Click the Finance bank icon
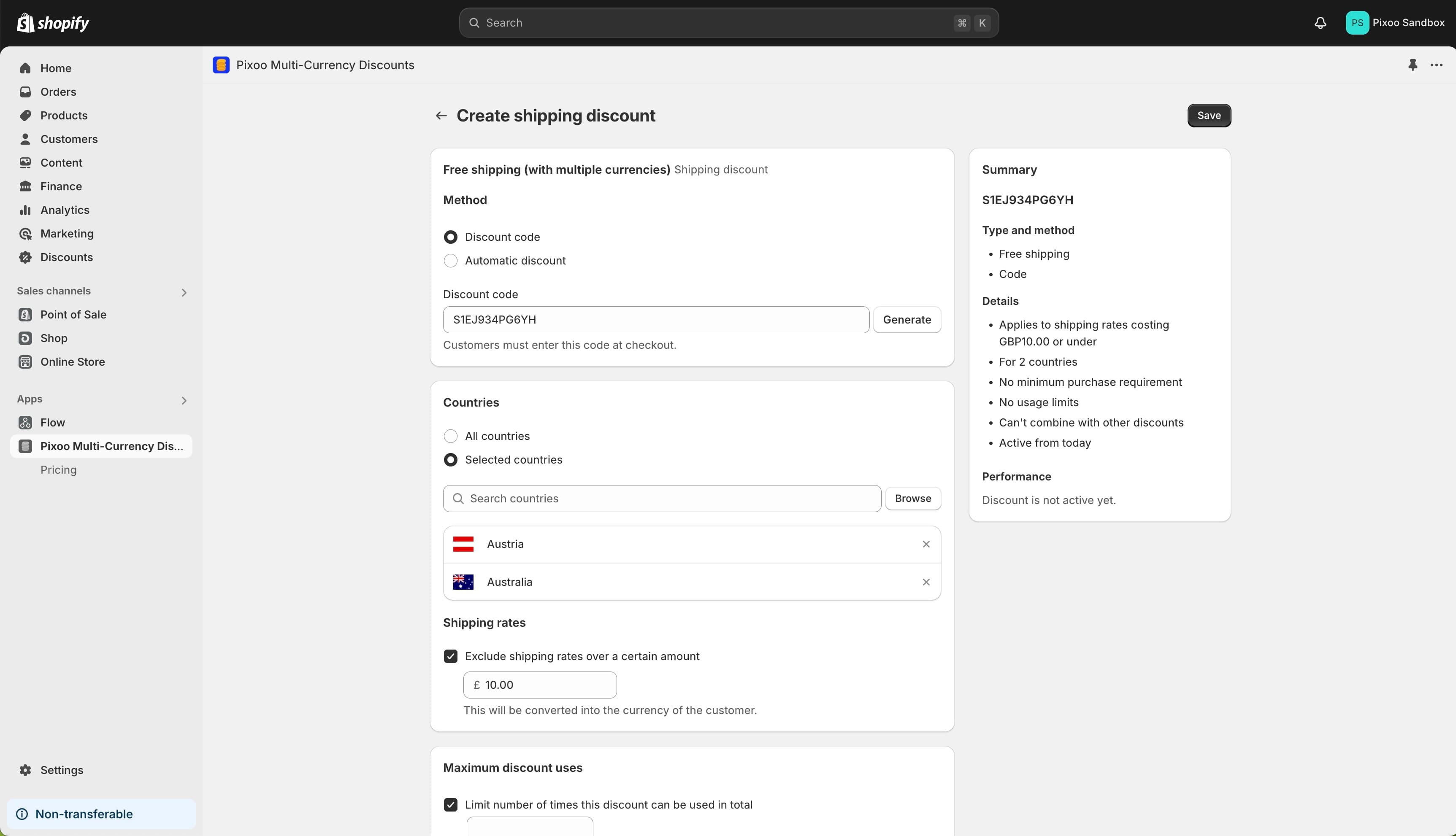Image resolution: width=1456 pixels, height=836 pixels. (25, 186)
